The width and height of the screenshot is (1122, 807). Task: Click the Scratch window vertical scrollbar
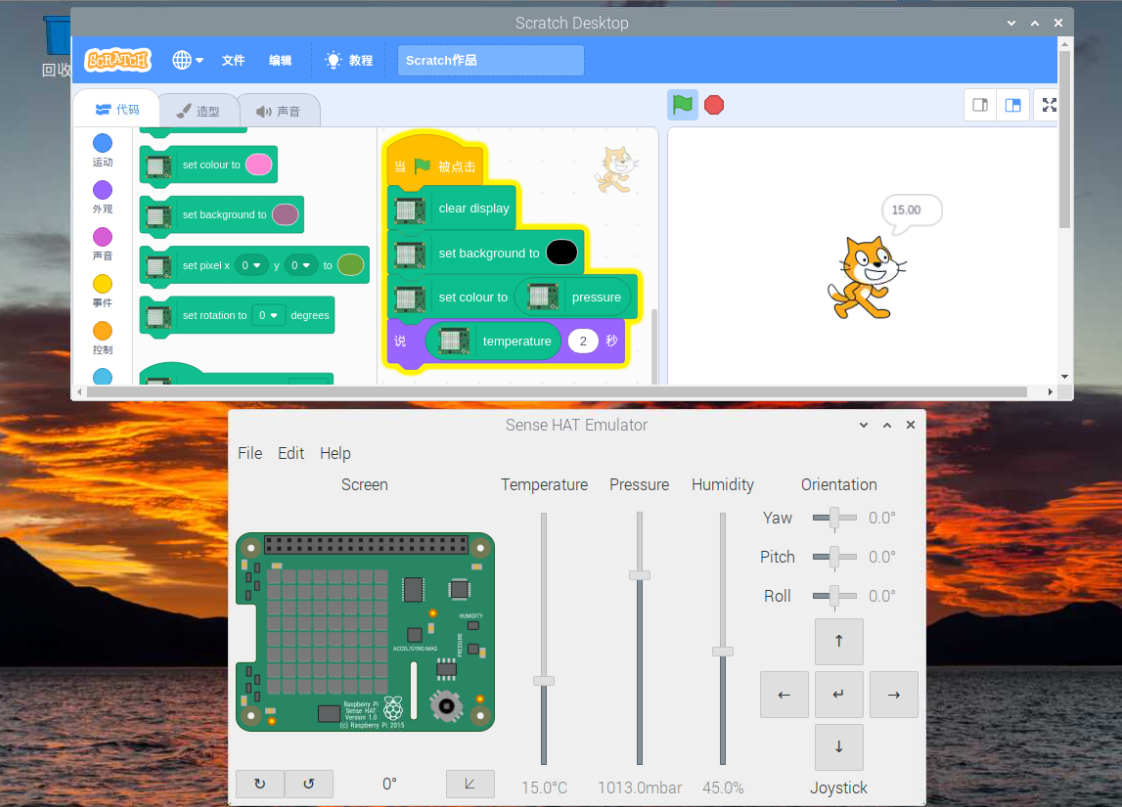pyautogui.click(x=1065, y=140)
